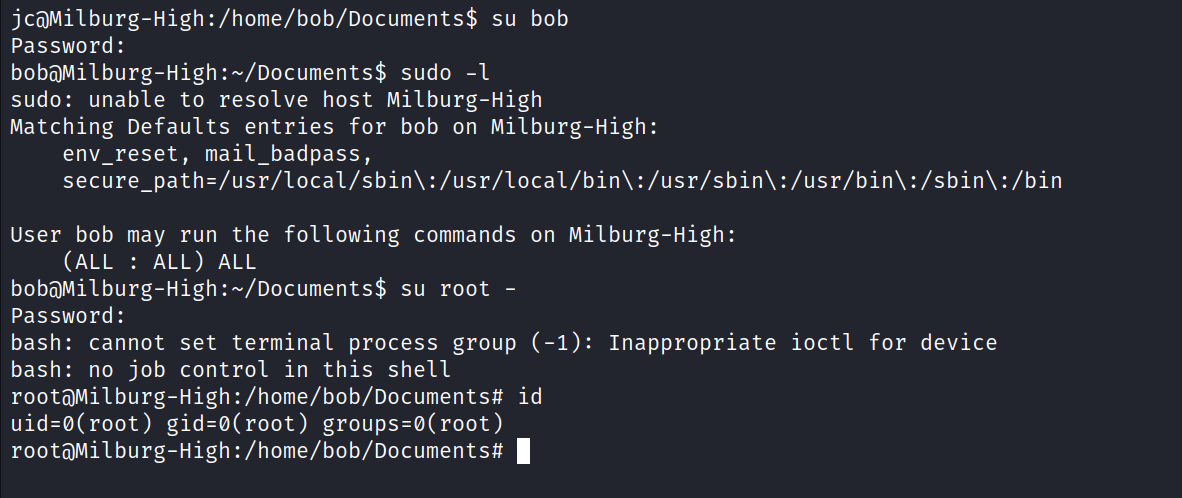Click the 'id' command after the root prompt
The width and height of the screenshot is (1182, 498).
[x=530, y=397]
